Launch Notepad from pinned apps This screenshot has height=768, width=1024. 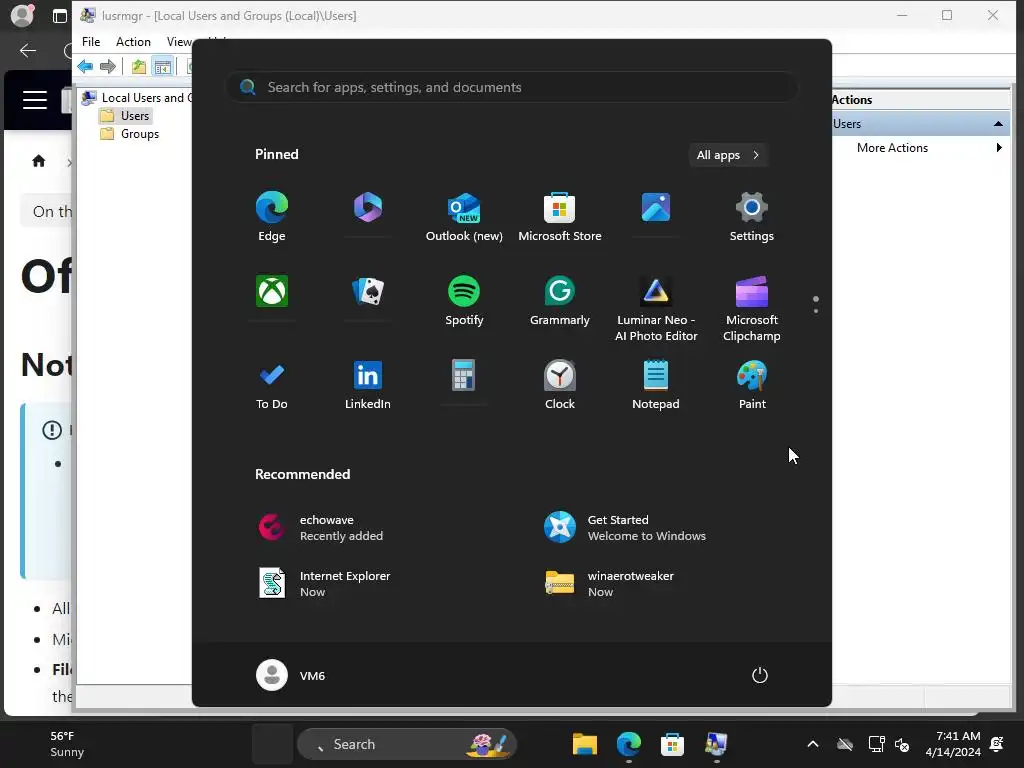656,385
